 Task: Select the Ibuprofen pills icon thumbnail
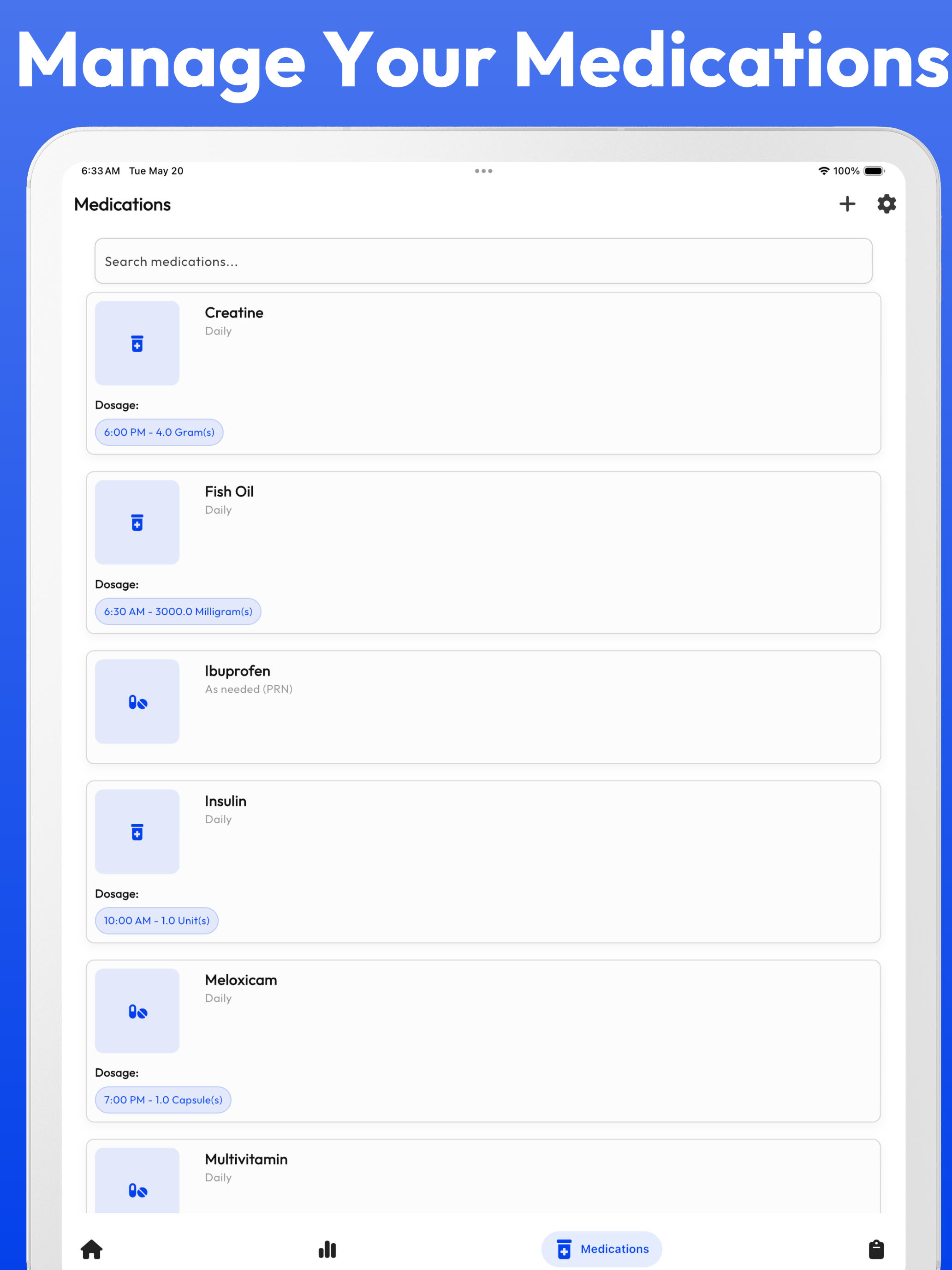pyautogui.click(x=137, y=701)
